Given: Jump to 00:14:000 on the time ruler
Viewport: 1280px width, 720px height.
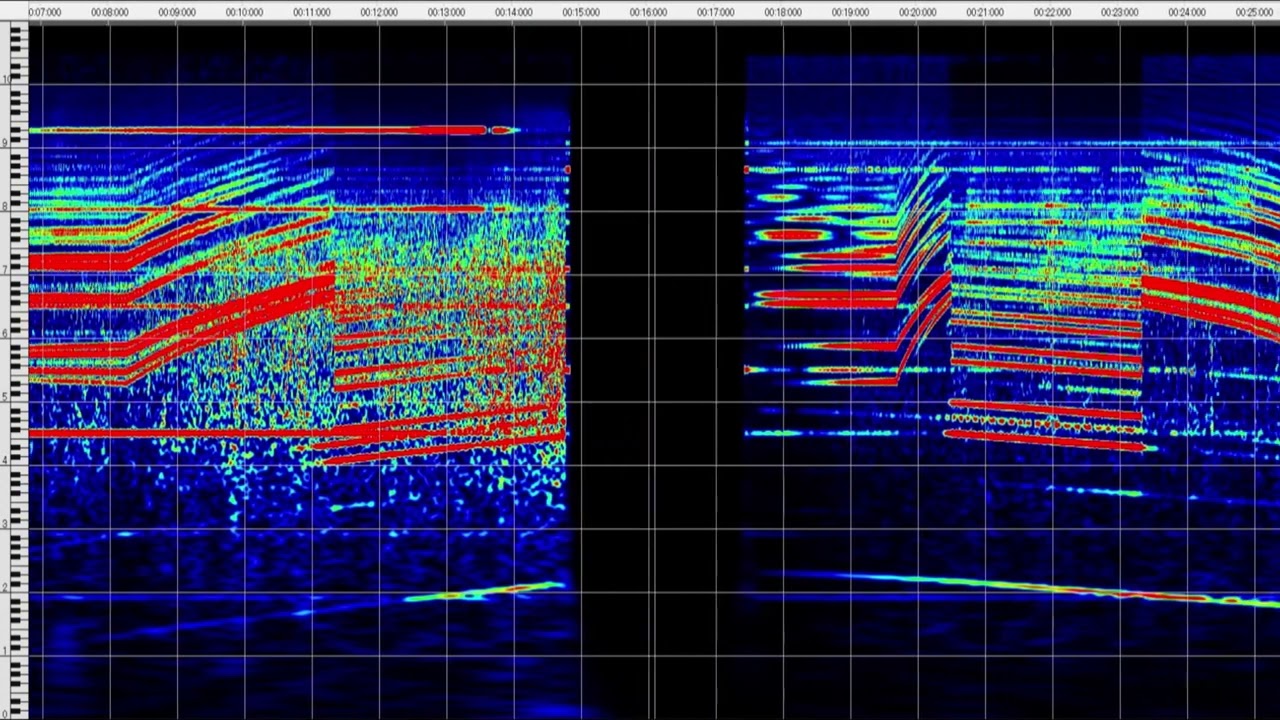Looking at the screenshot, I should coord(514,12).
